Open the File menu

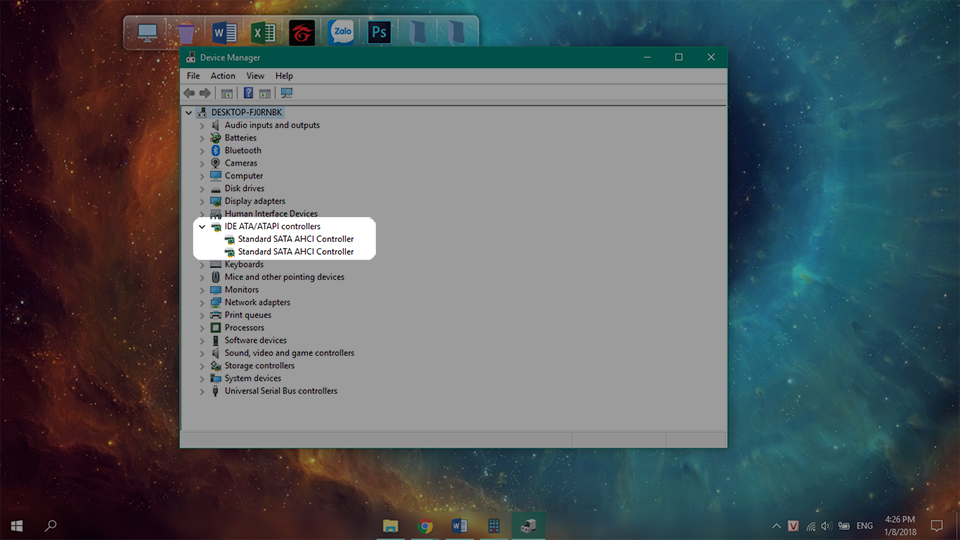tap(193, 76)
